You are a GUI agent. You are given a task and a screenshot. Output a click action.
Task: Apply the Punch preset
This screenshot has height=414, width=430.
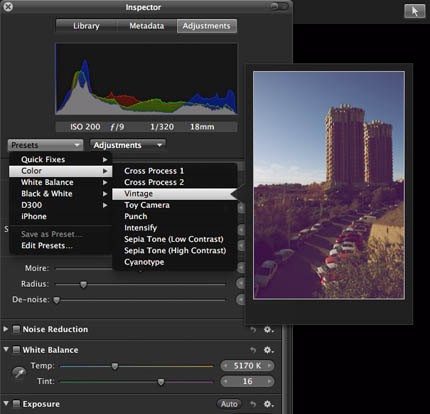[175, 216]
